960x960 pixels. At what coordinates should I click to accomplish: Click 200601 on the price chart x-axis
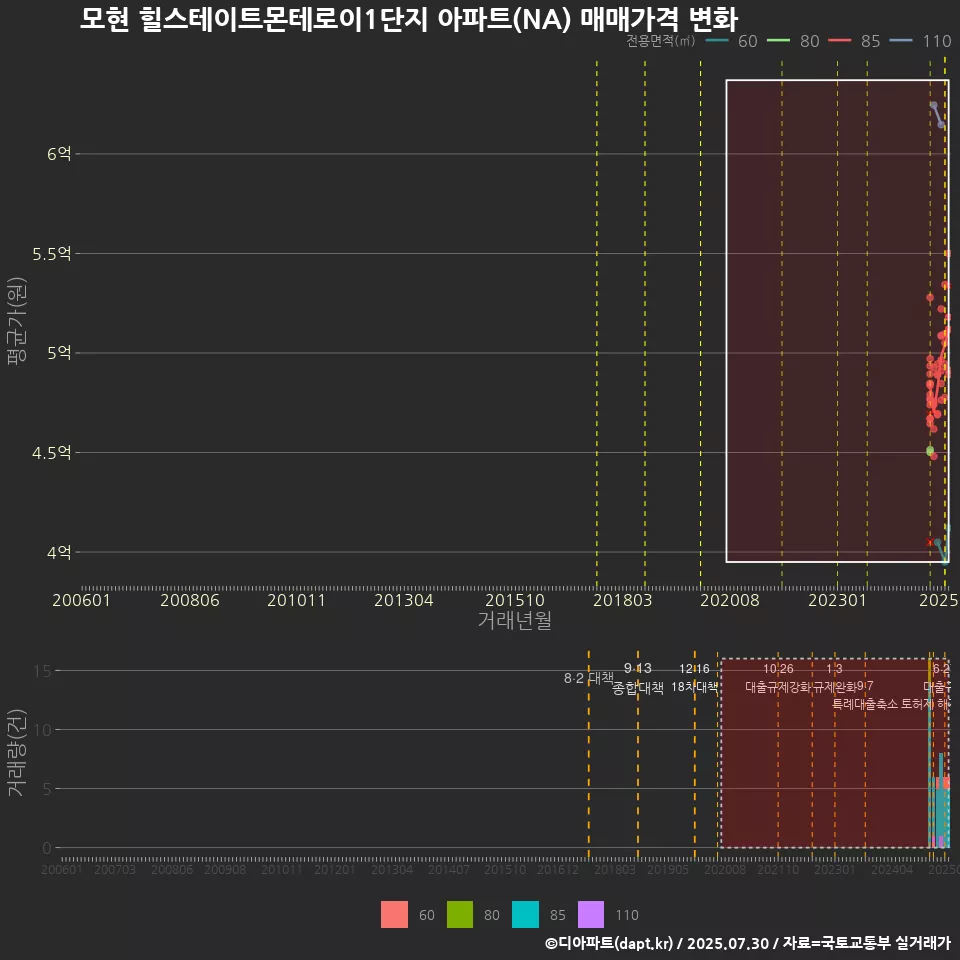tap(81, 600)
